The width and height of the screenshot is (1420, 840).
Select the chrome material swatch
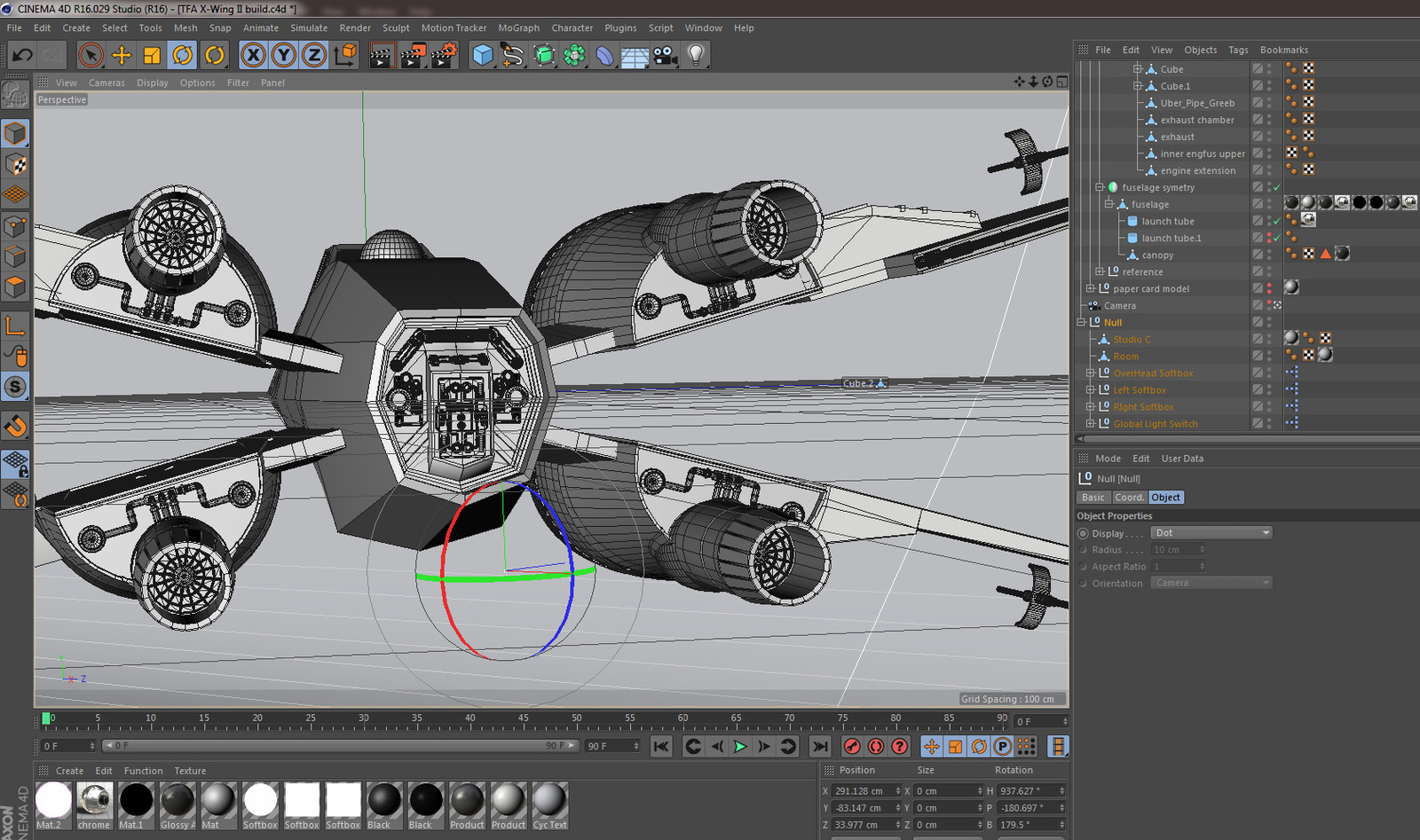pyautogui.click(x=94, y=805)
